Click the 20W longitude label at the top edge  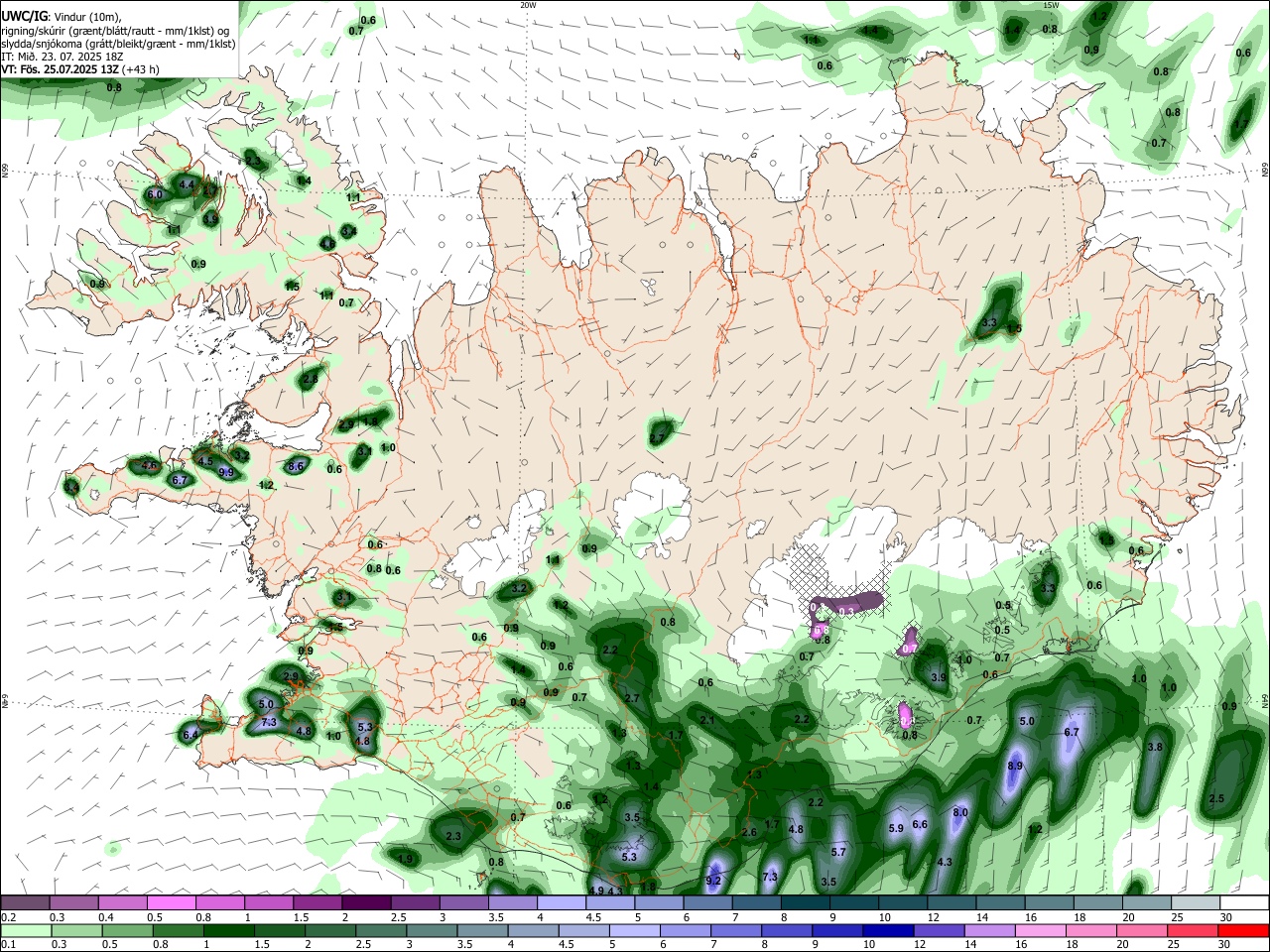(x=528, y=5)
